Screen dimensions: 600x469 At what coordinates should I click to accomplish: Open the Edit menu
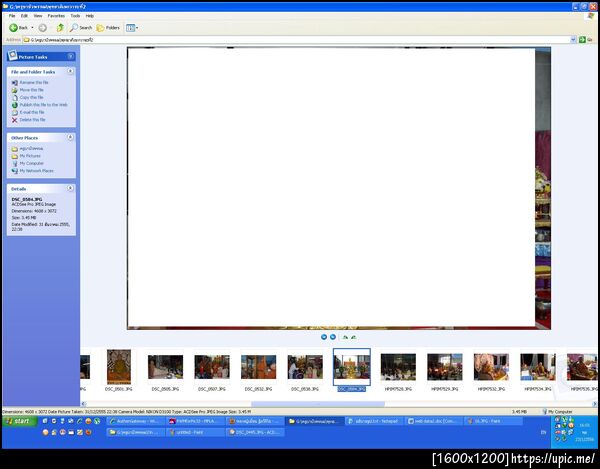tap(24, 16)
